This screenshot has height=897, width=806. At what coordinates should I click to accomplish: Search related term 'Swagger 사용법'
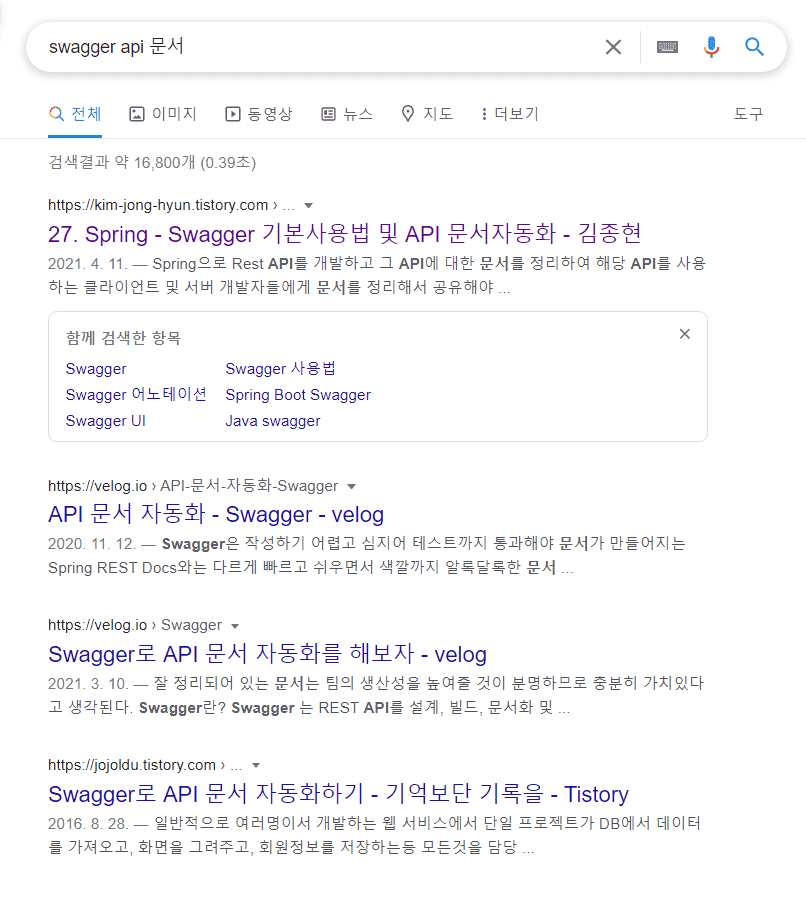tap(280, 369)
